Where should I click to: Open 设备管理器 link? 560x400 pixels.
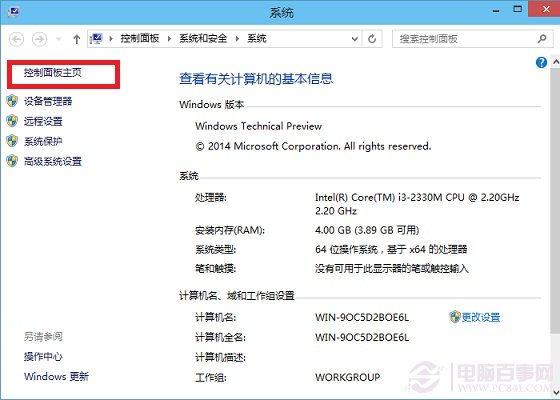coord(48,101)
